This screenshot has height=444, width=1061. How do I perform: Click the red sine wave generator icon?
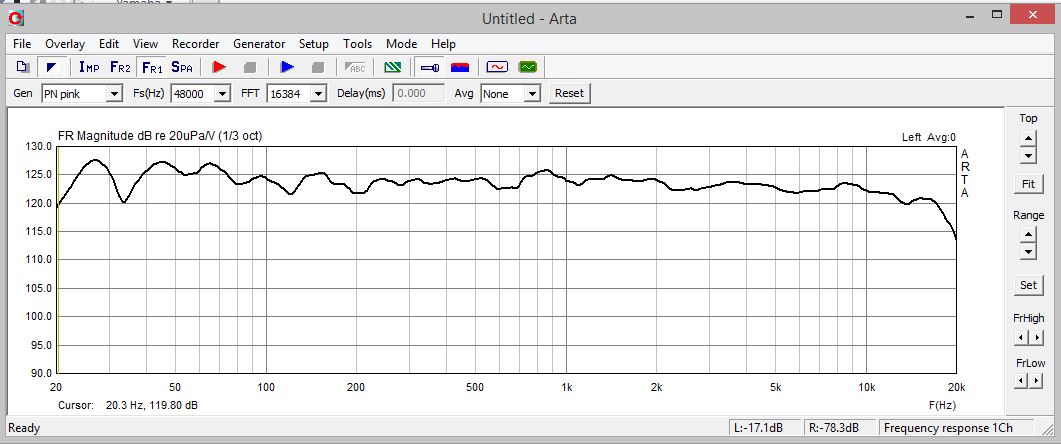[497, 67]
